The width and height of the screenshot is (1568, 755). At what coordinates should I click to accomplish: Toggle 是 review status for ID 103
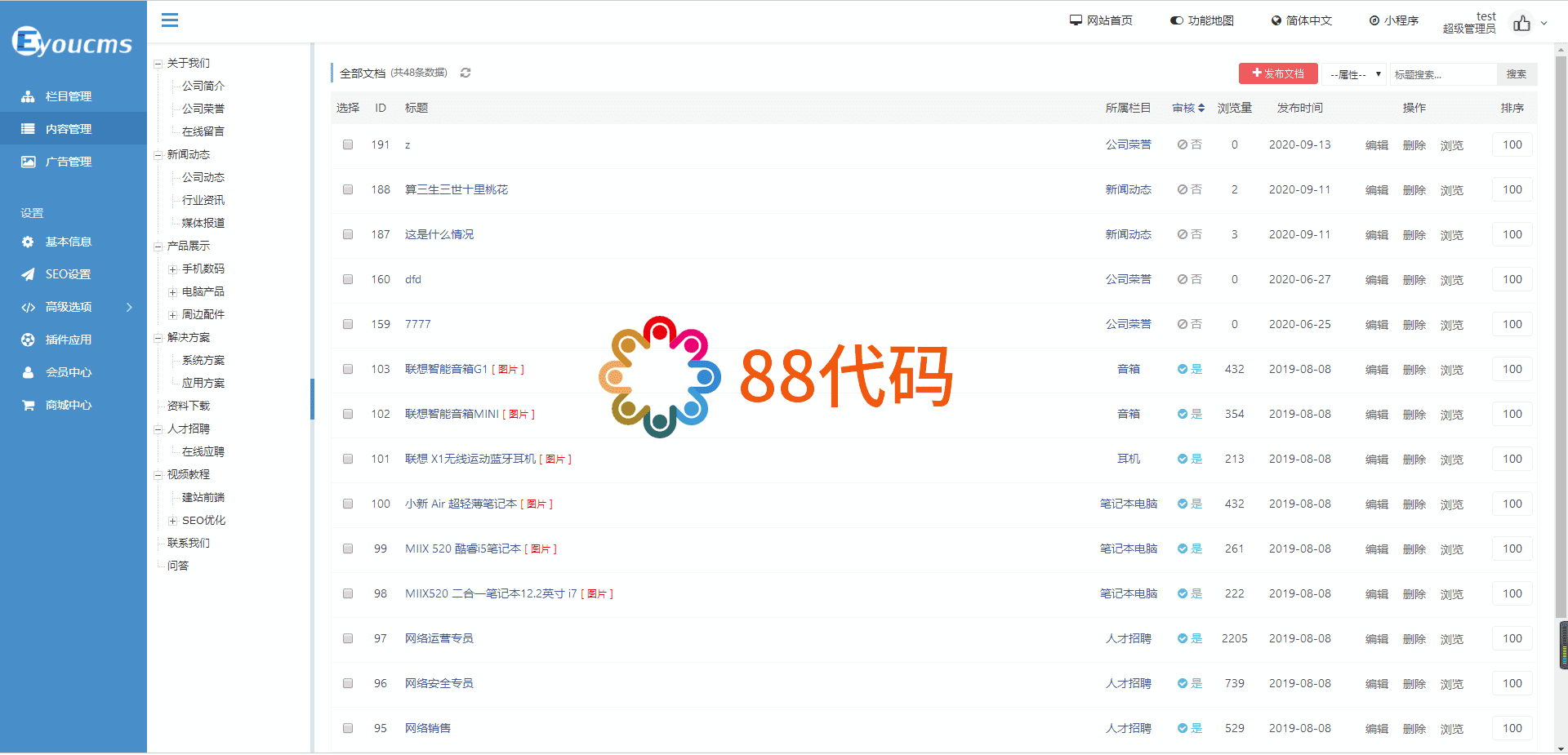coord(1189,369)
